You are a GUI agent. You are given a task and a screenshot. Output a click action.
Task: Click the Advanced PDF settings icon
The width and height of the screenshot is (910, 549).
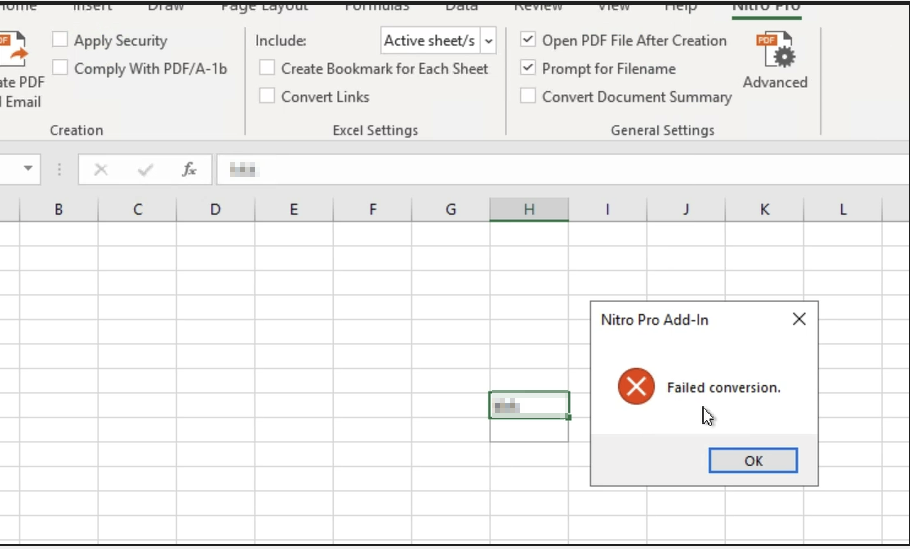click(775, 51)
